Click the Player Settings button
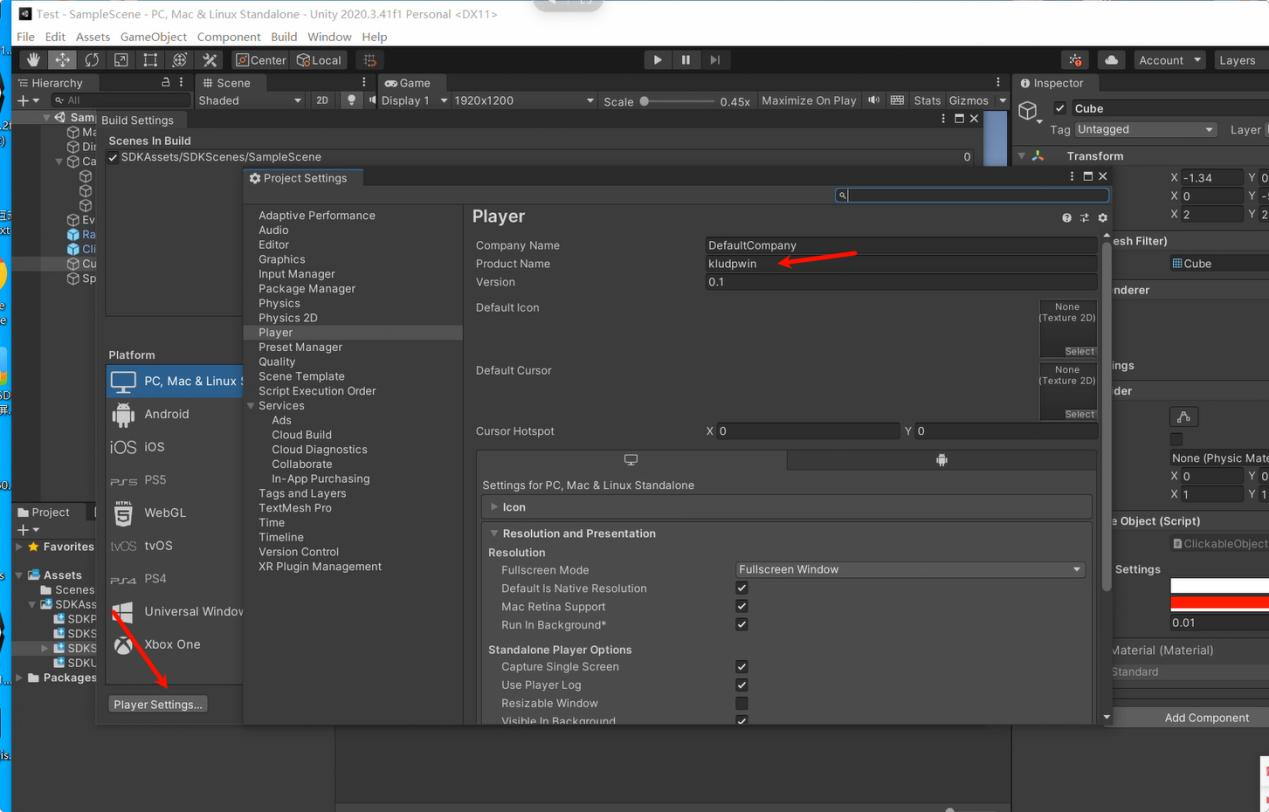Viewport: 1269px width, 812px height. coord(157,703)
